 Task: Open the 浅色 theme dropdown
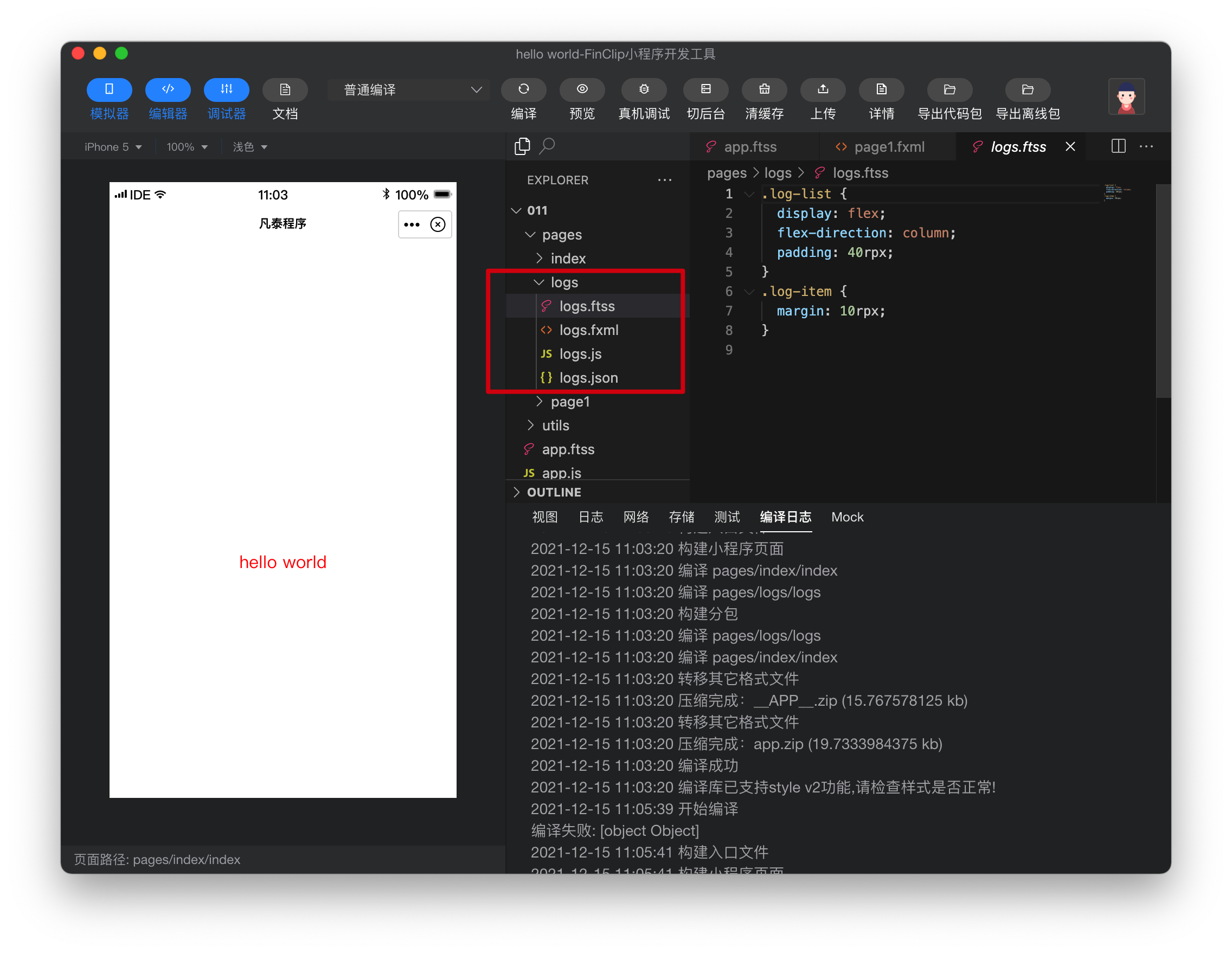coord(250,147)
